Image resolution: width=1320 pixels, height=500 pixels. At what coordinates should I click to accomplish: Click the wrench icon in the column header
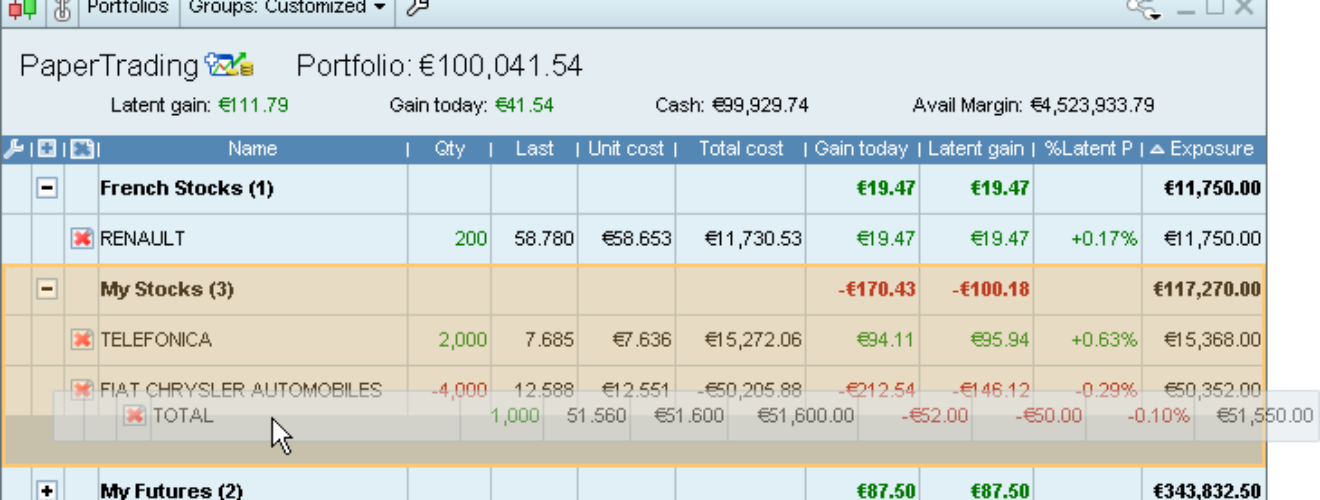pyautogui.click(x=15, y=149)
